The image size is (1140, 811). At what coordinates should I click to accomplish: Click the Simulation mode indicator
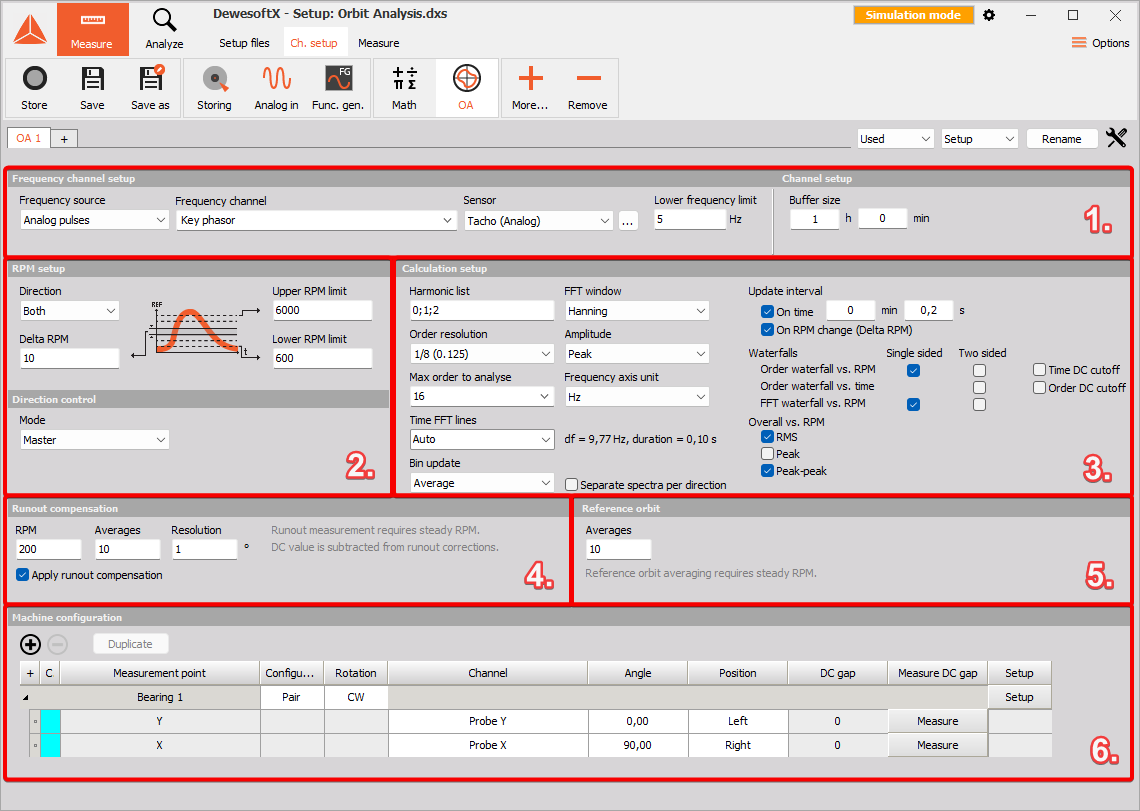click(x=913, y=15)
